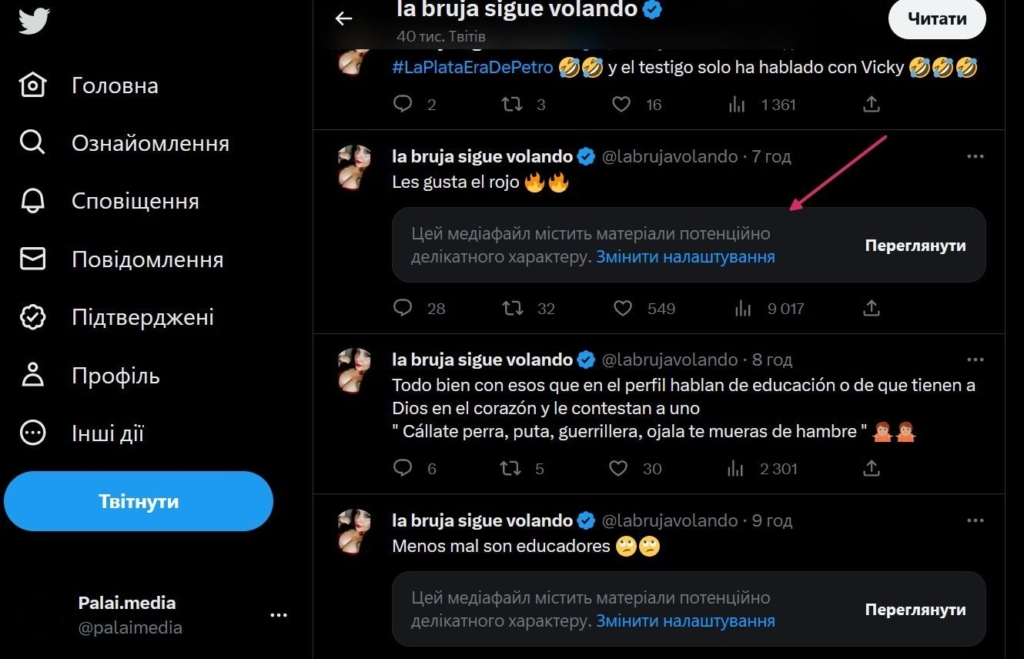The height and width of the screenshot is (659, 1024).
Task: Click the Твітнути button
Action: click(138, 501)
